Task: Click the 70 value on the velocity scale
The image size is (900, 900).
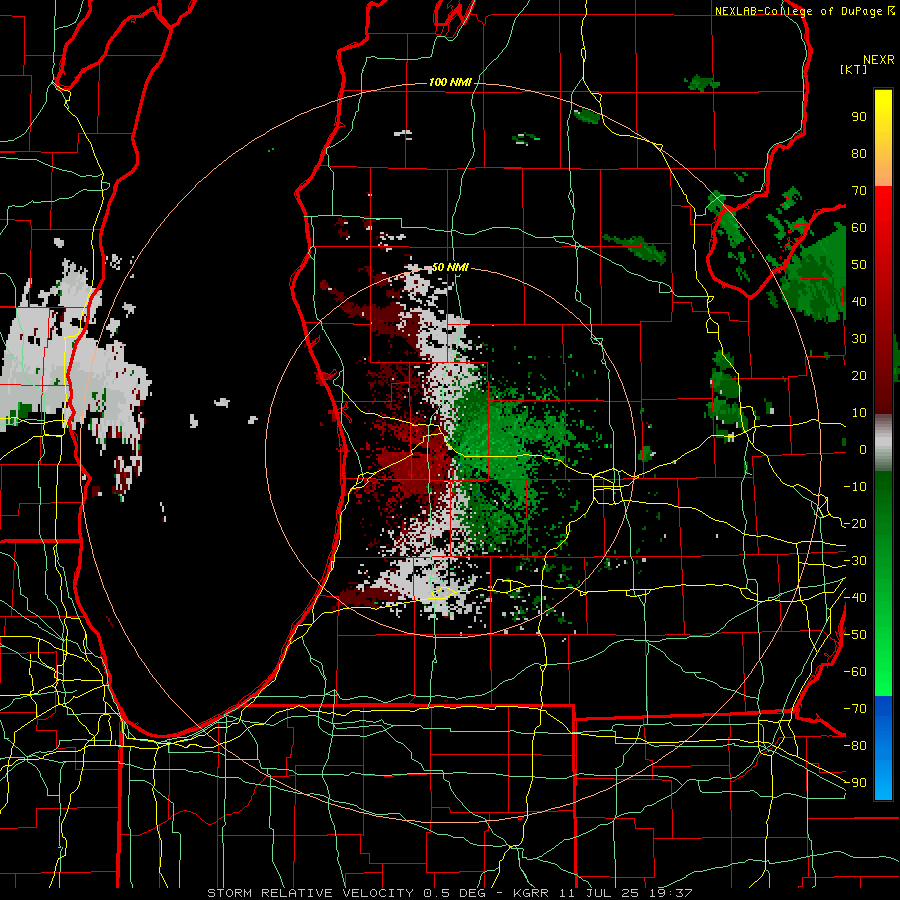Action: (x=859, y=191)
